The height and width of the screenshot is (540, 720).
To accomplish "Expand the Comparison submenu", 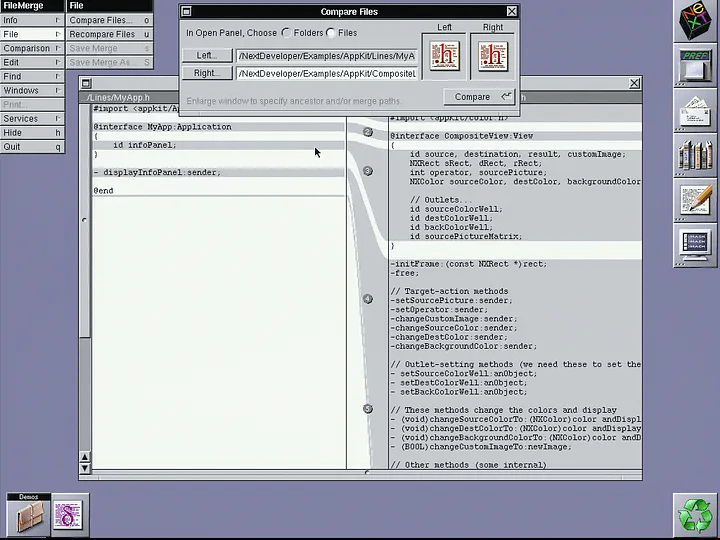I will (x=32, y=48).
